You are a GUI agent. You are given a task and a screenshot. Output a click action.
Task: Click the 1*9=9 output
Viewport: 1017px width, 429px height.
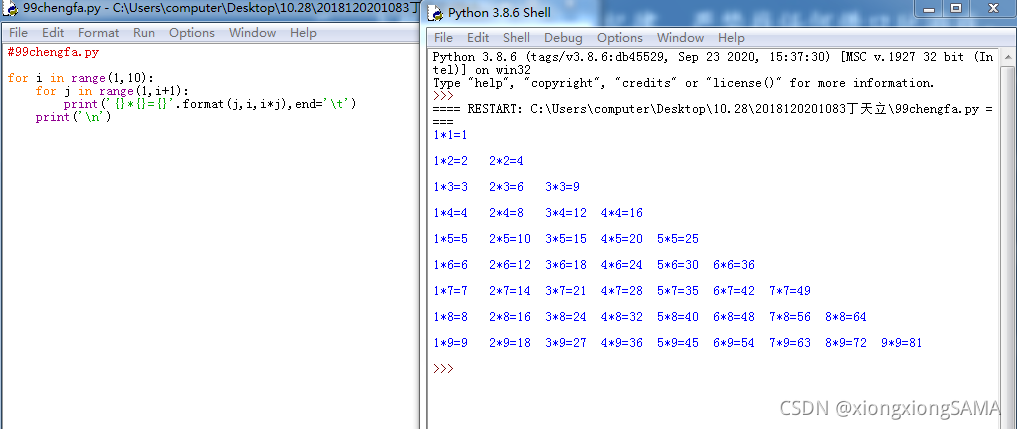(450, 343)
